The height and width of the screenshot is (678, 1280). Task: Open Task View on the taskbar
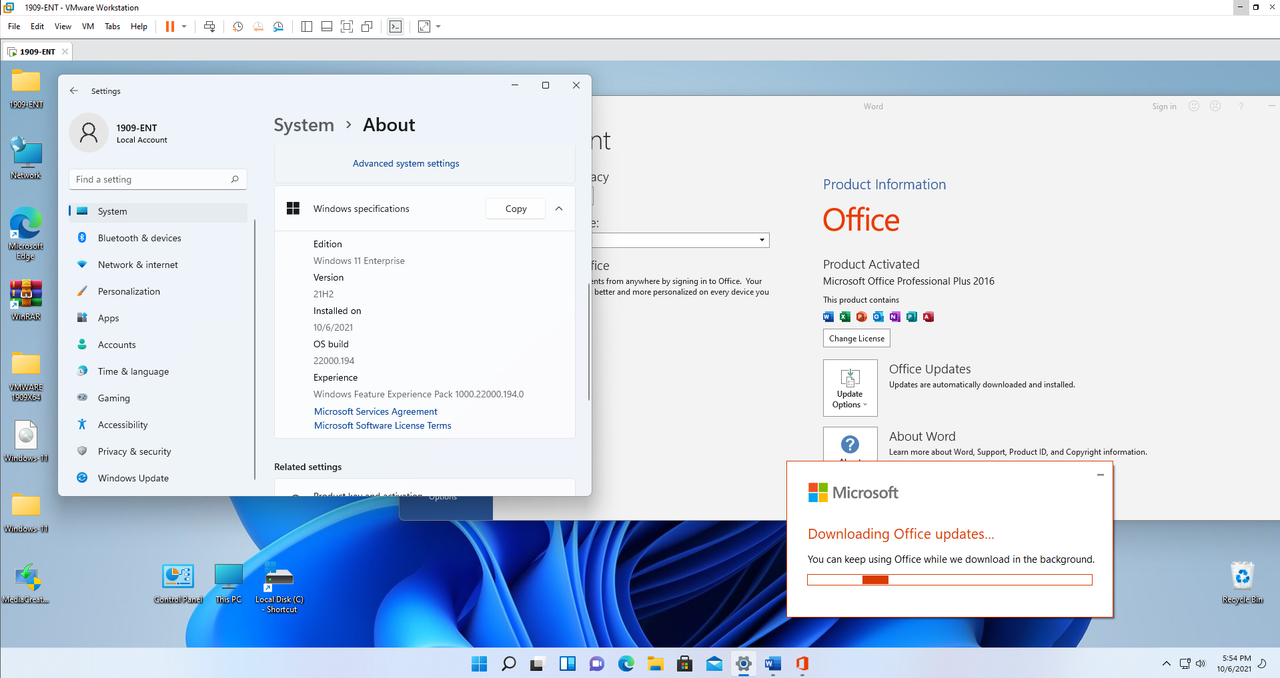(538, 663)
